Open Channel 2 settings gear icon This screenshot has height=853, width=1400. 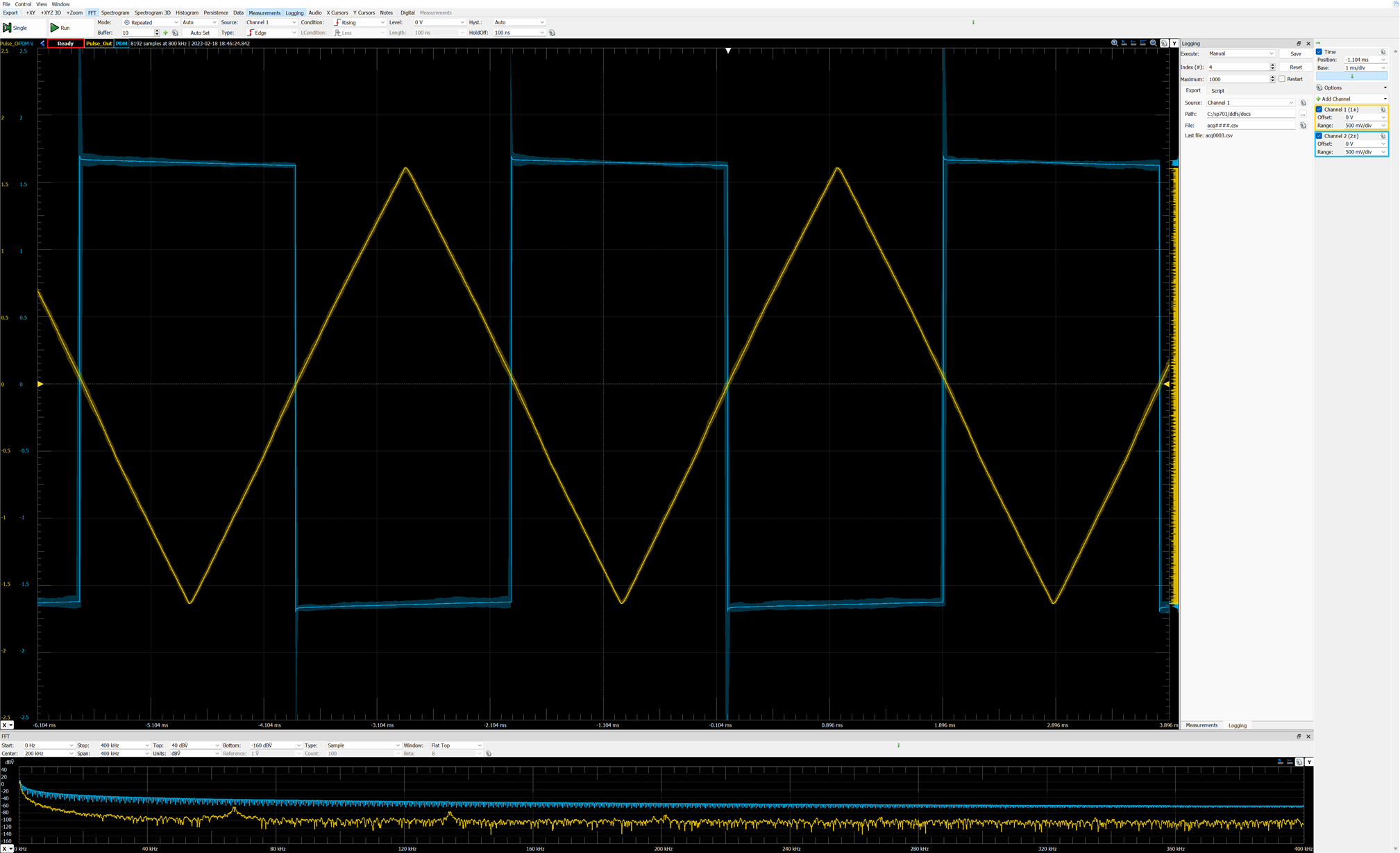click(x=1383, y=136)
